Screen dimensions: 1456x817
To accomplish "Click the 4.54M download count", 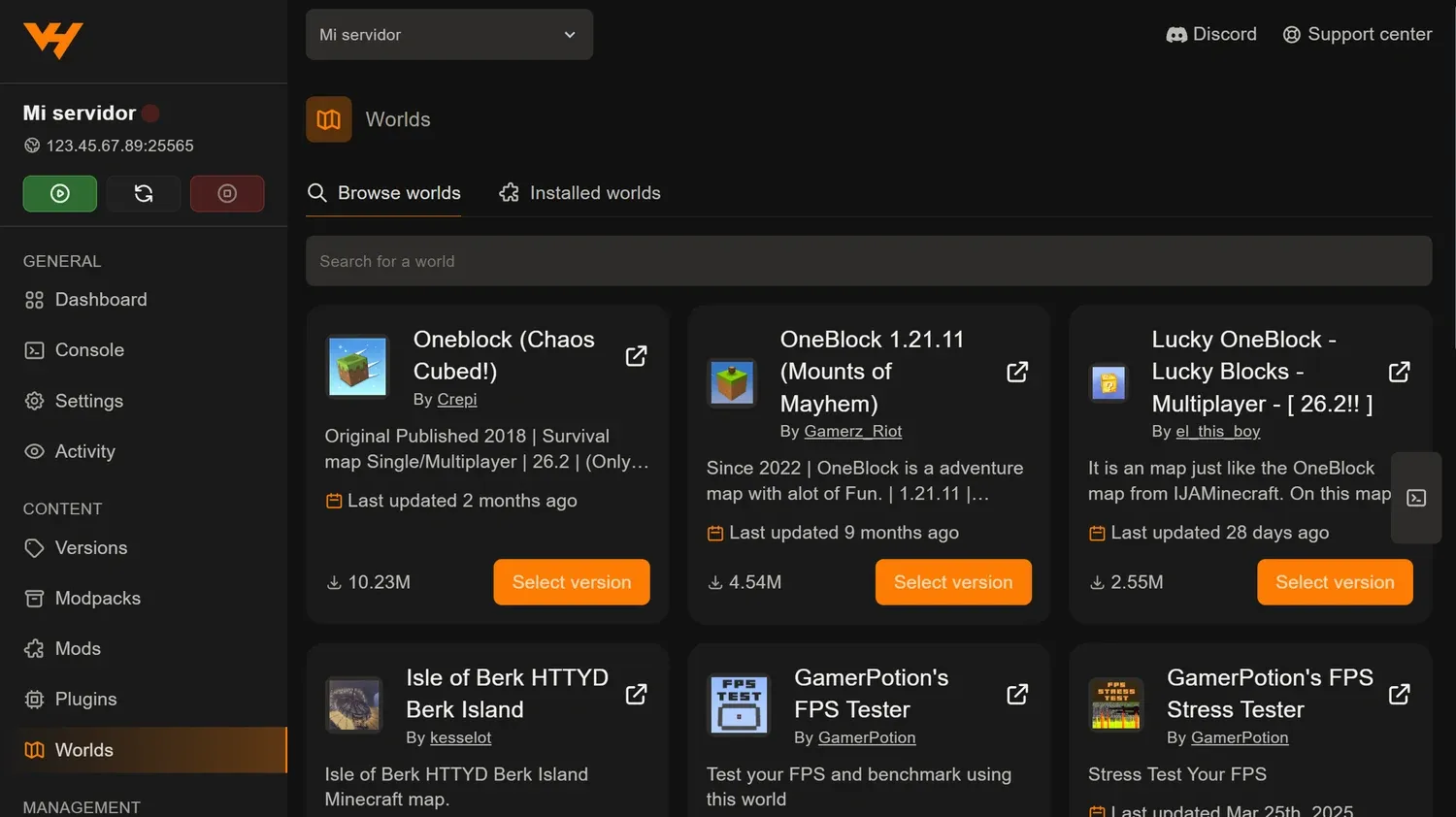I will pyautogui.click(x=745, y=582).
